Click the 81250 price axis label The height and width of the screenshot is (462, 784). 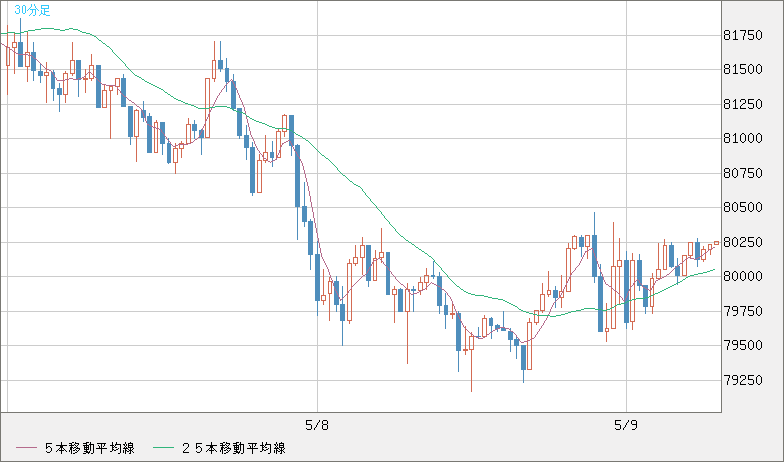click(x=743, y=104)
